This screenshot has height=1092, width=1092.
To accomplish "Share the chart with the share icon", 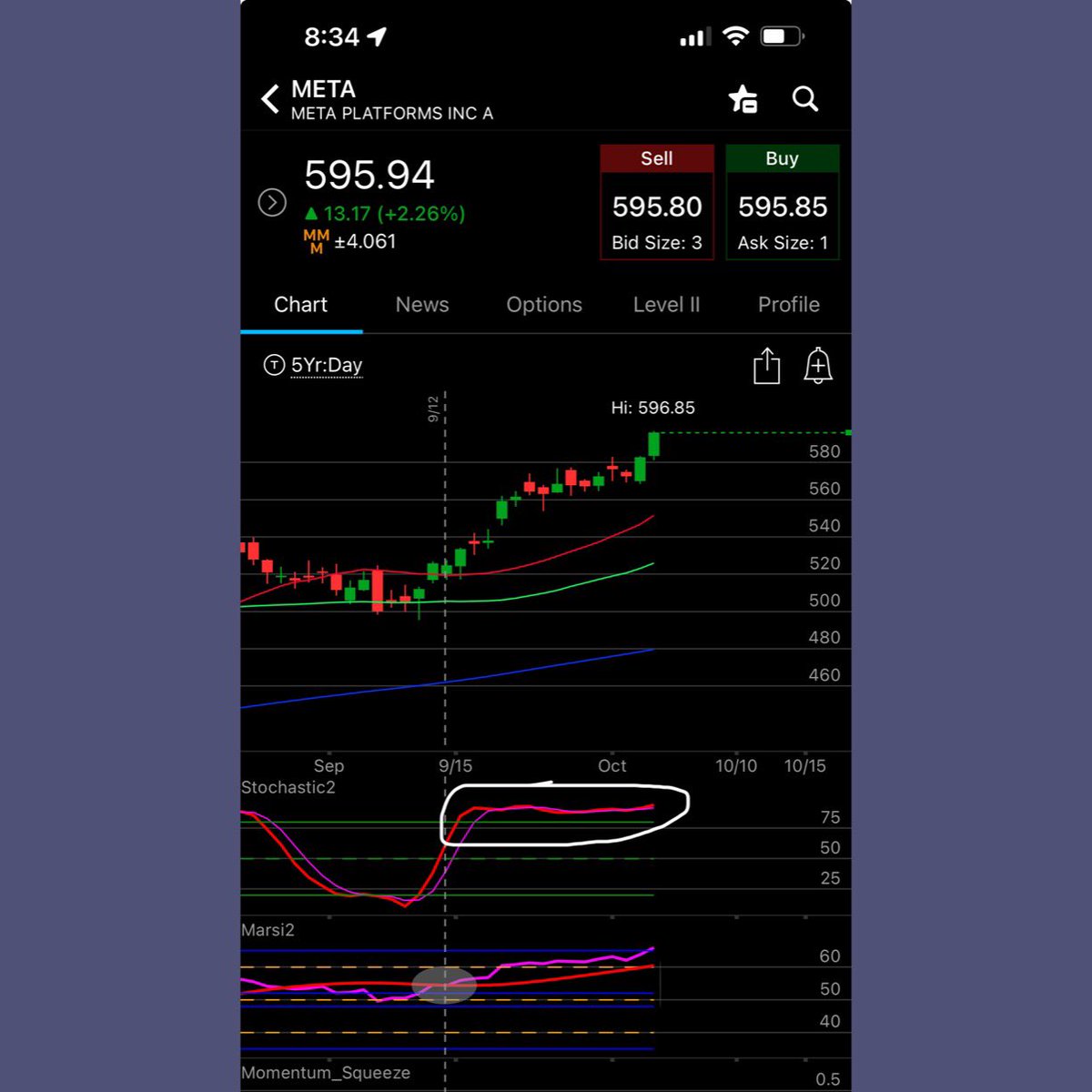I will (767, 366).
